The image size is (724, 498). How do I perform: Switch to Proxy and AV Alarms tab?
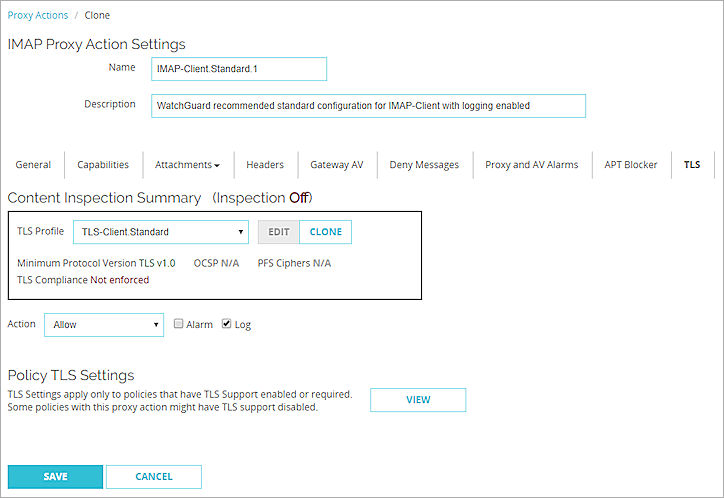coord(531,165)
